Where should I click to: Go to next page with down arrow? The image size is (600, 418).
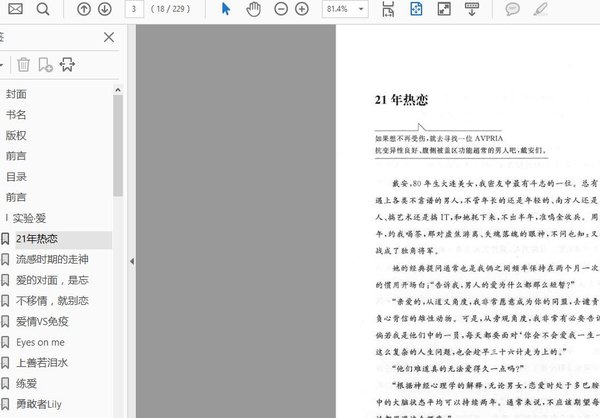104,9
